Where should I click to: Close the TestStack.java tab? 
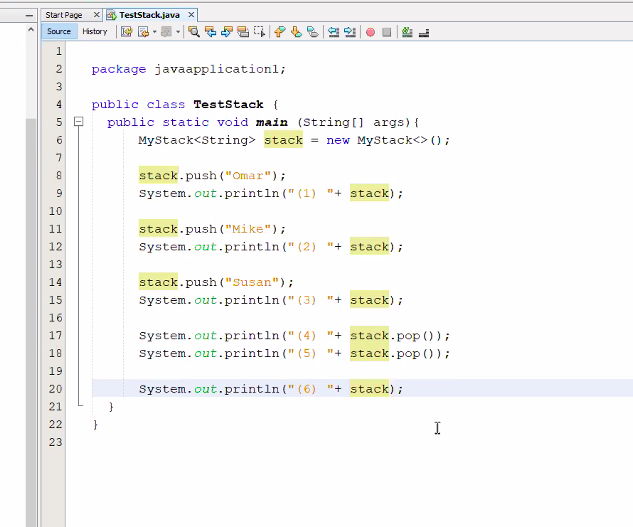pos(191,15)
